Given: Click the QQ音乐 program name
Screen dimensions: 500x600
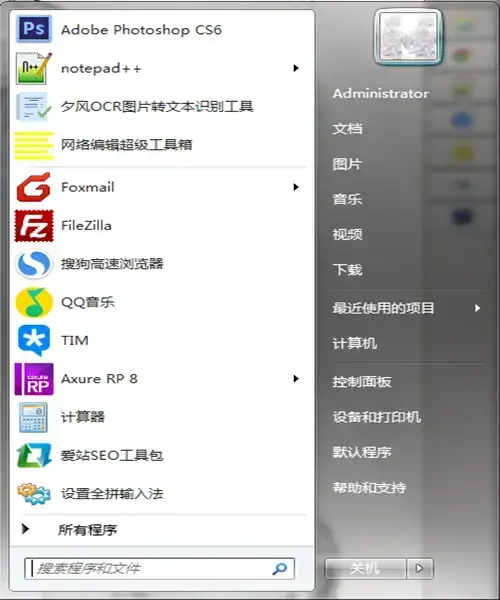Looking at the screenshot, I should click(x=88, y=302).
